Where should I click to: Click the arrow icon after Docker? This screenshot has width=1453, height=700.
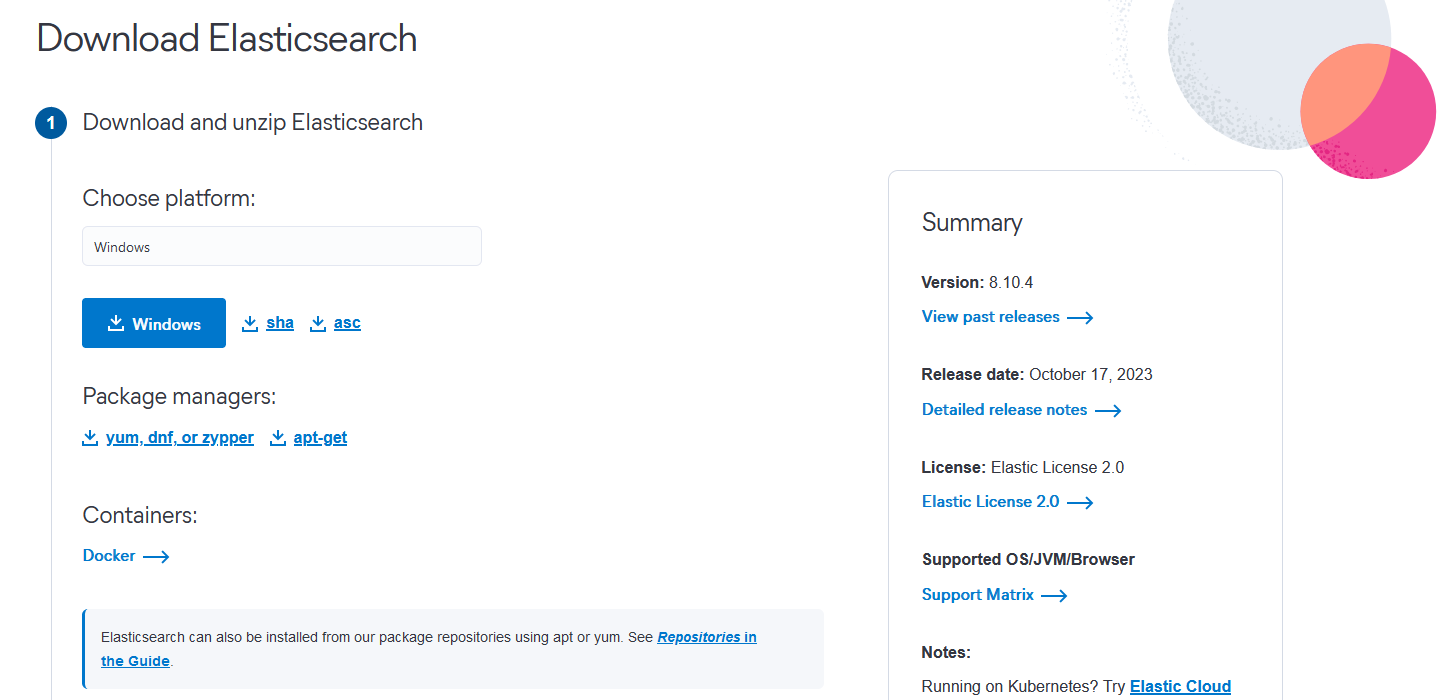pyautogui.click(x=156, y=556)
